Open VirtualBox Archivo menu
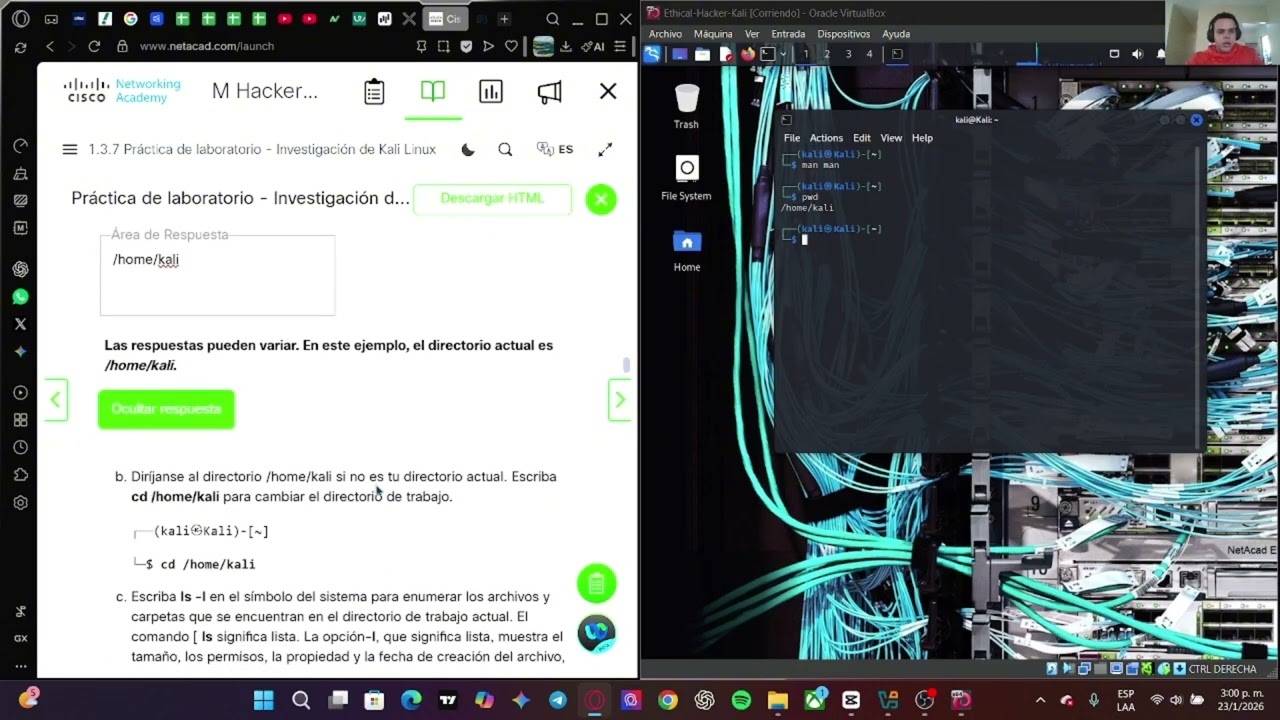This screenshot has height=720, width=1280. 665,34
